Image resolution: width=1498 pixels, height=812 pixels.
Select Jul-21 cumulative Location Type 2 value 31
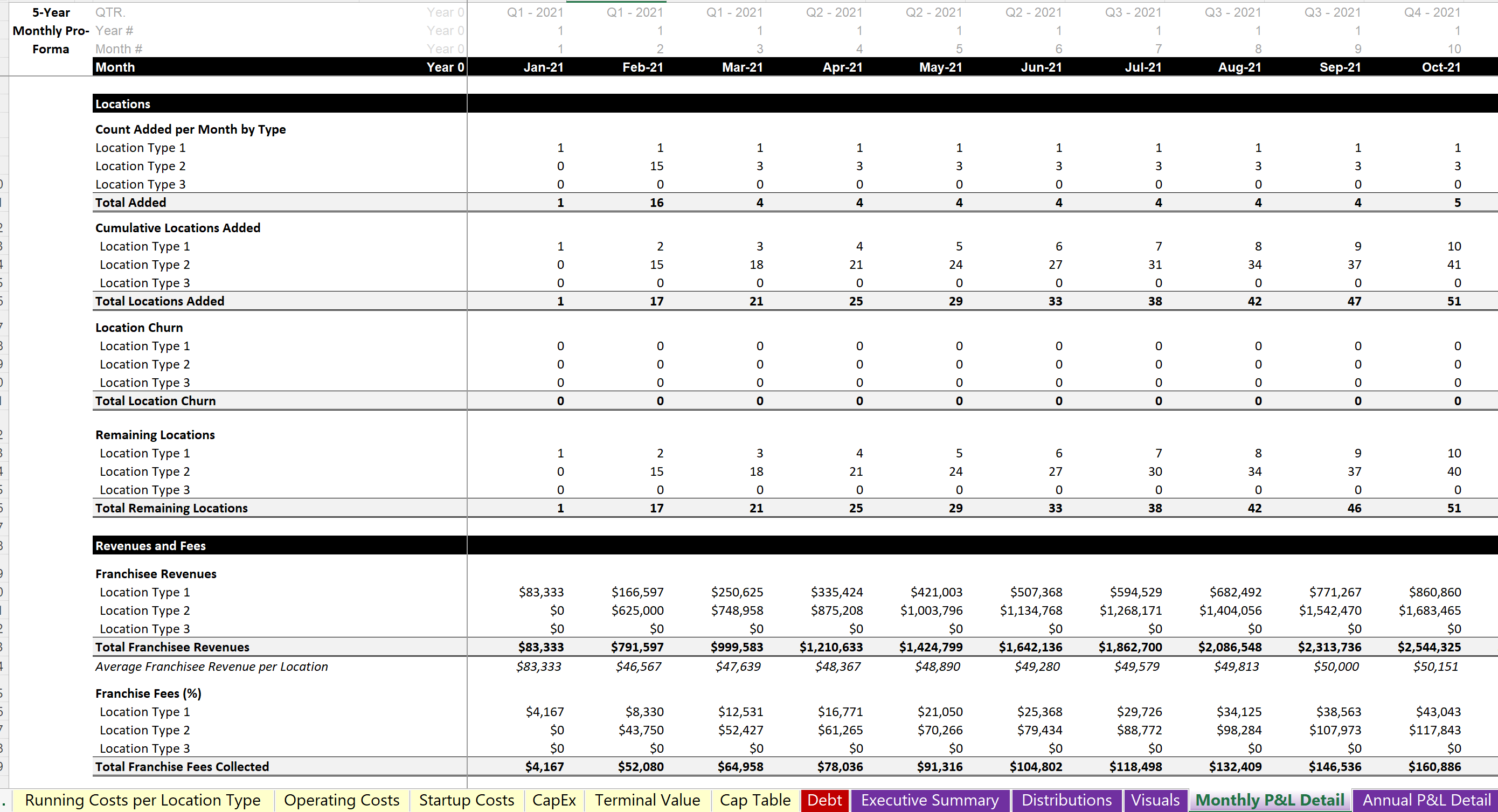tap(1155, 264)
